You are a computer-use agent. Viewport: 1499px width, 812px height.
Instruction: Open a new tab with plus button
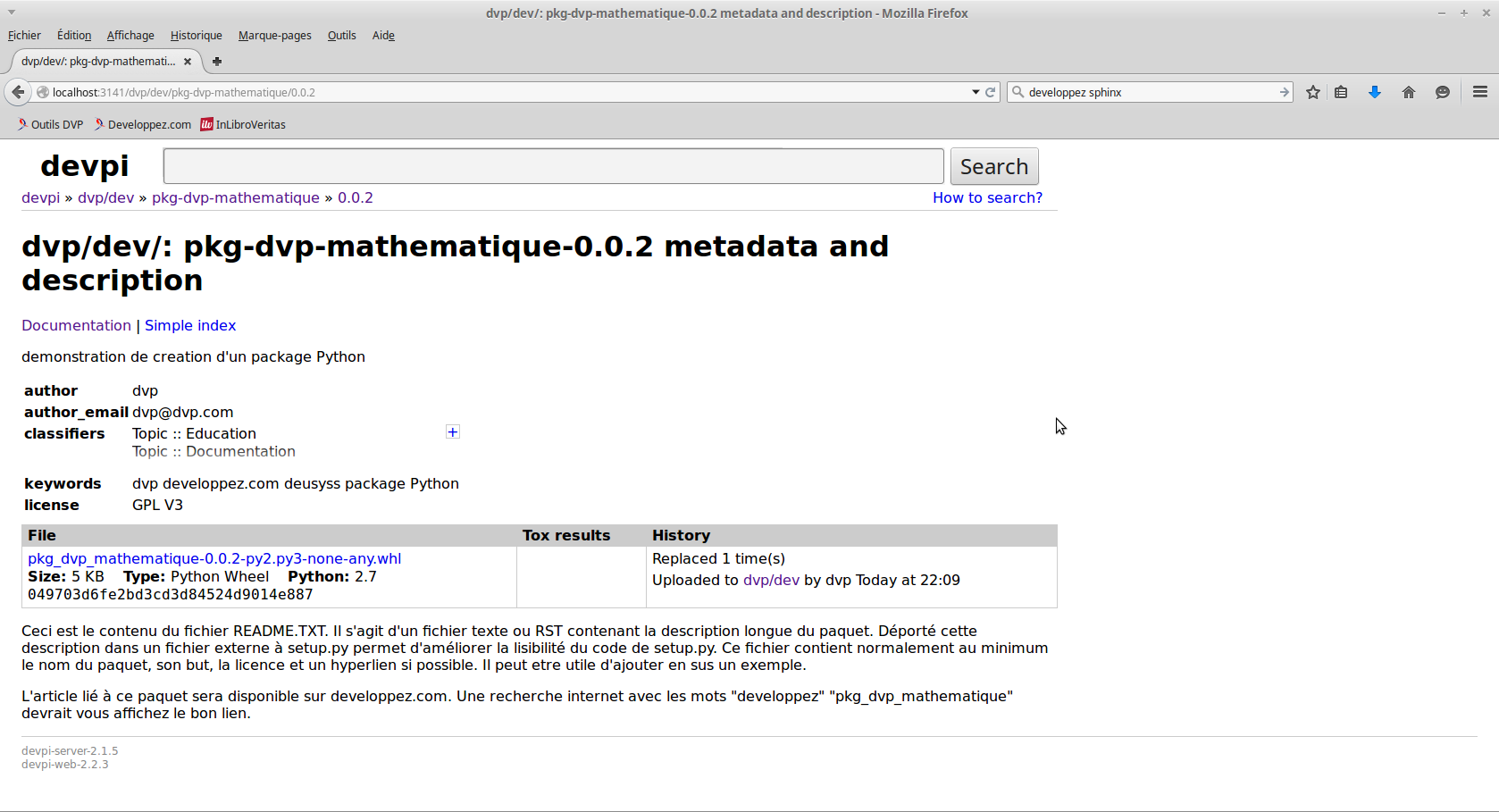coord(217,62)
